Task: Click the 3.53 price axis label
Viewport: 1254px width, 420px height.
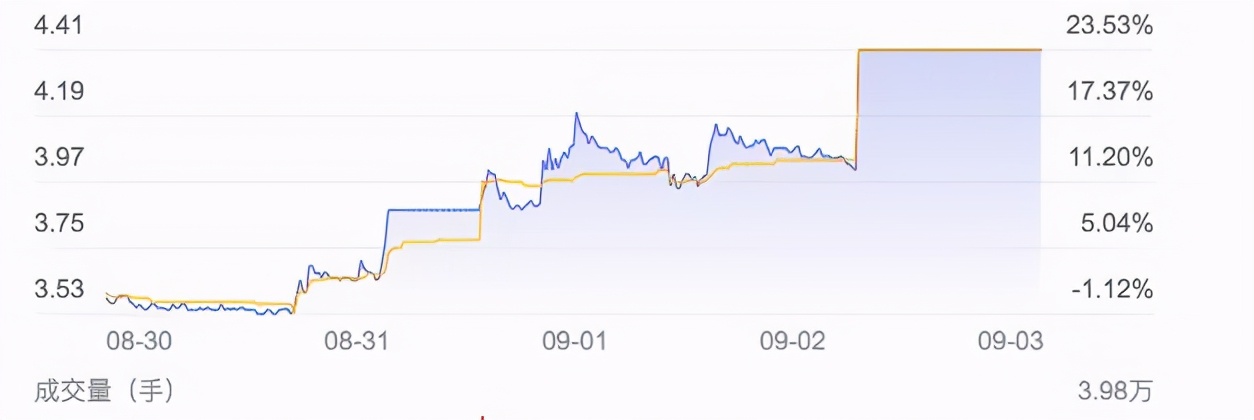Action: 59,290
